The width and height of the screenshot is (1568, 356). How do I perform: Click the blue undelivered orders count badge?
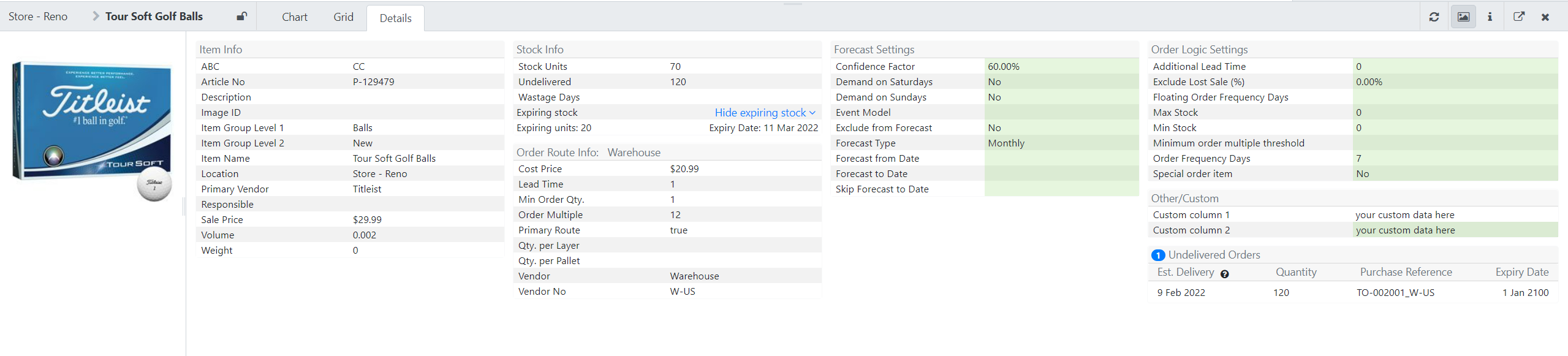(x=1157, y=255)
